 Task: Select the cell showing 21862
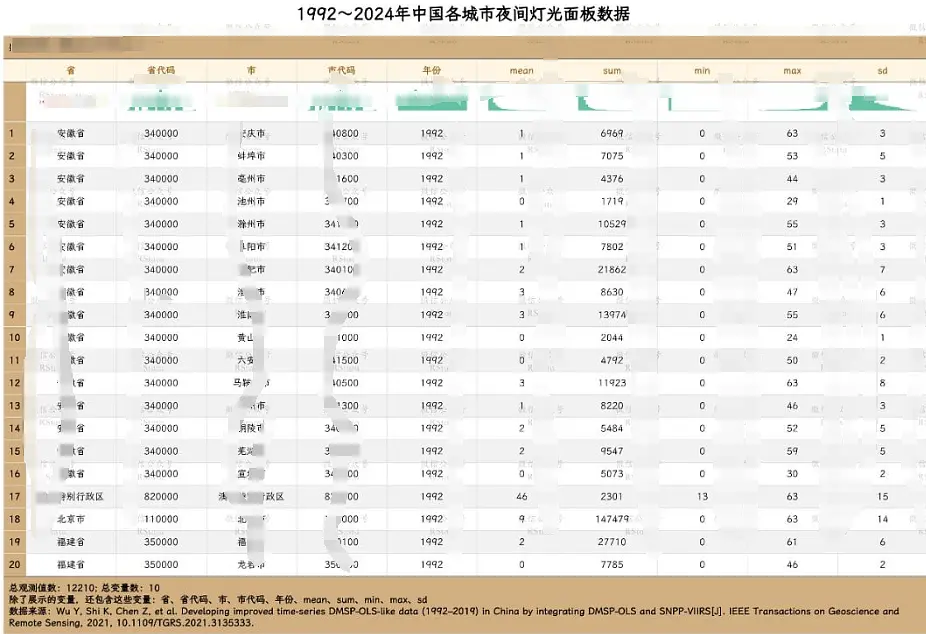(x=612, y=270)
